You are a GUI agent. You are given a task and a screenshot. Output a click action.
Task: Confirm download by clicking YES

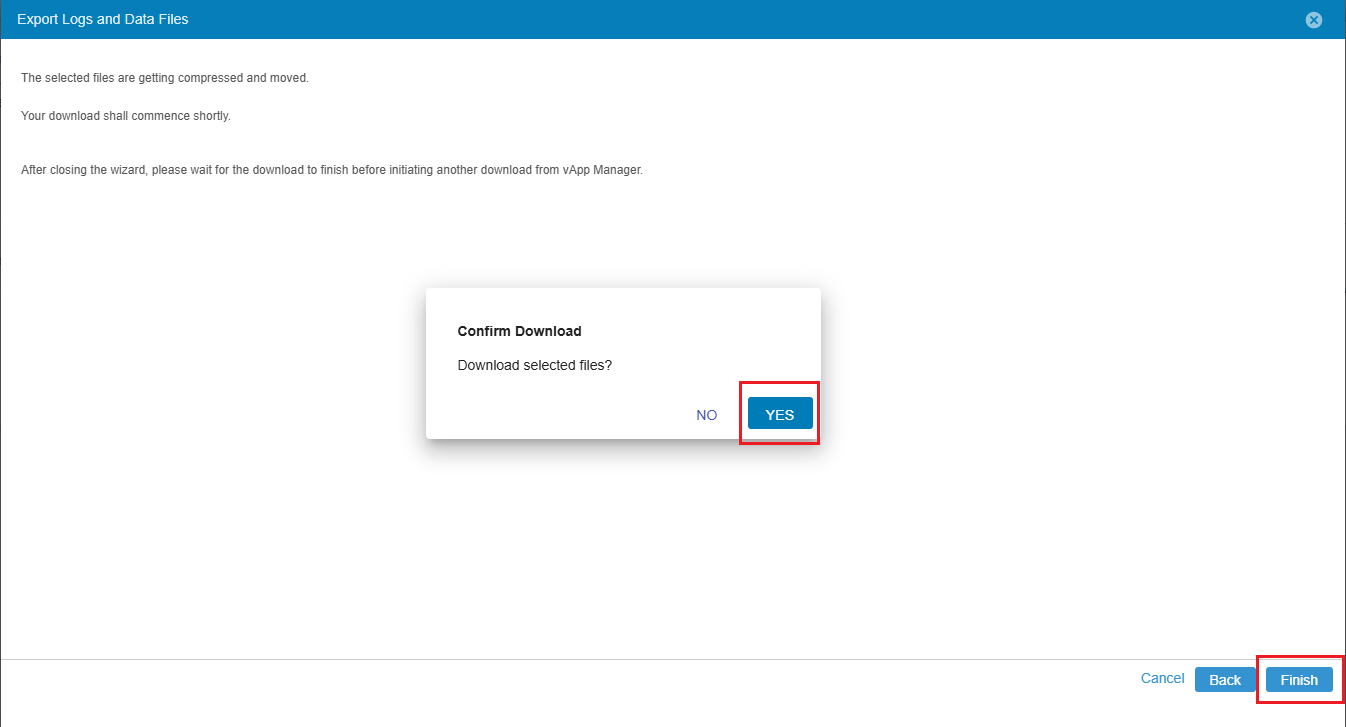780,414
